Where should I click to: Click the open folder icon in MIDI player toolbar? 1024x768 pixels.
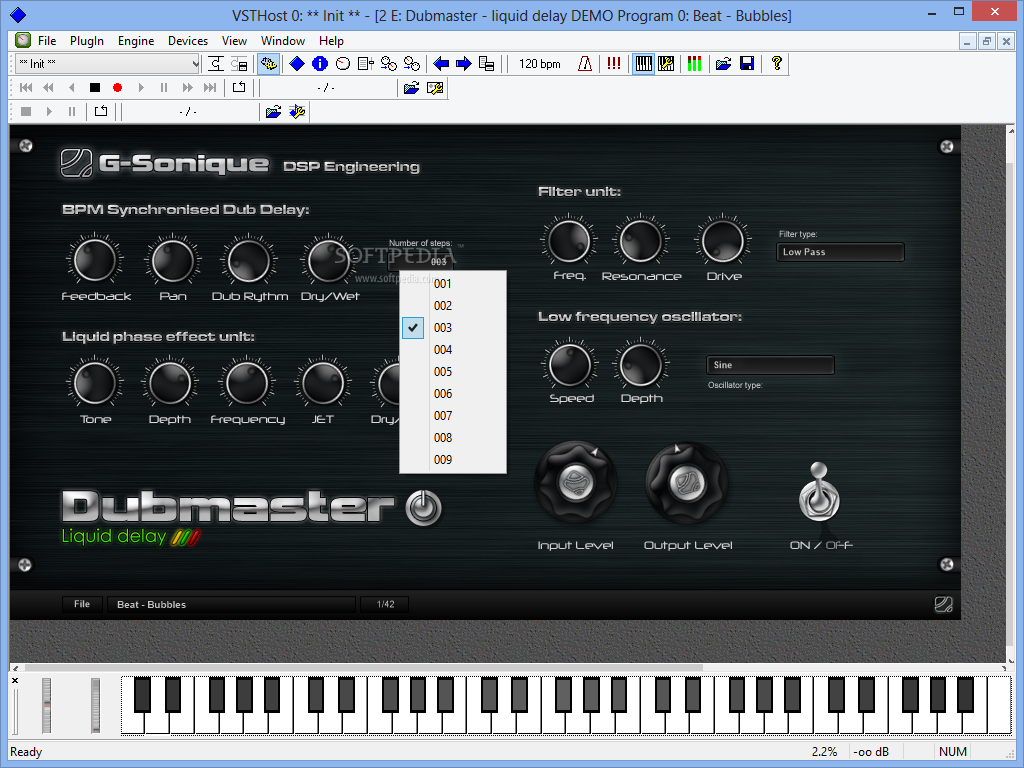(411, 88)
